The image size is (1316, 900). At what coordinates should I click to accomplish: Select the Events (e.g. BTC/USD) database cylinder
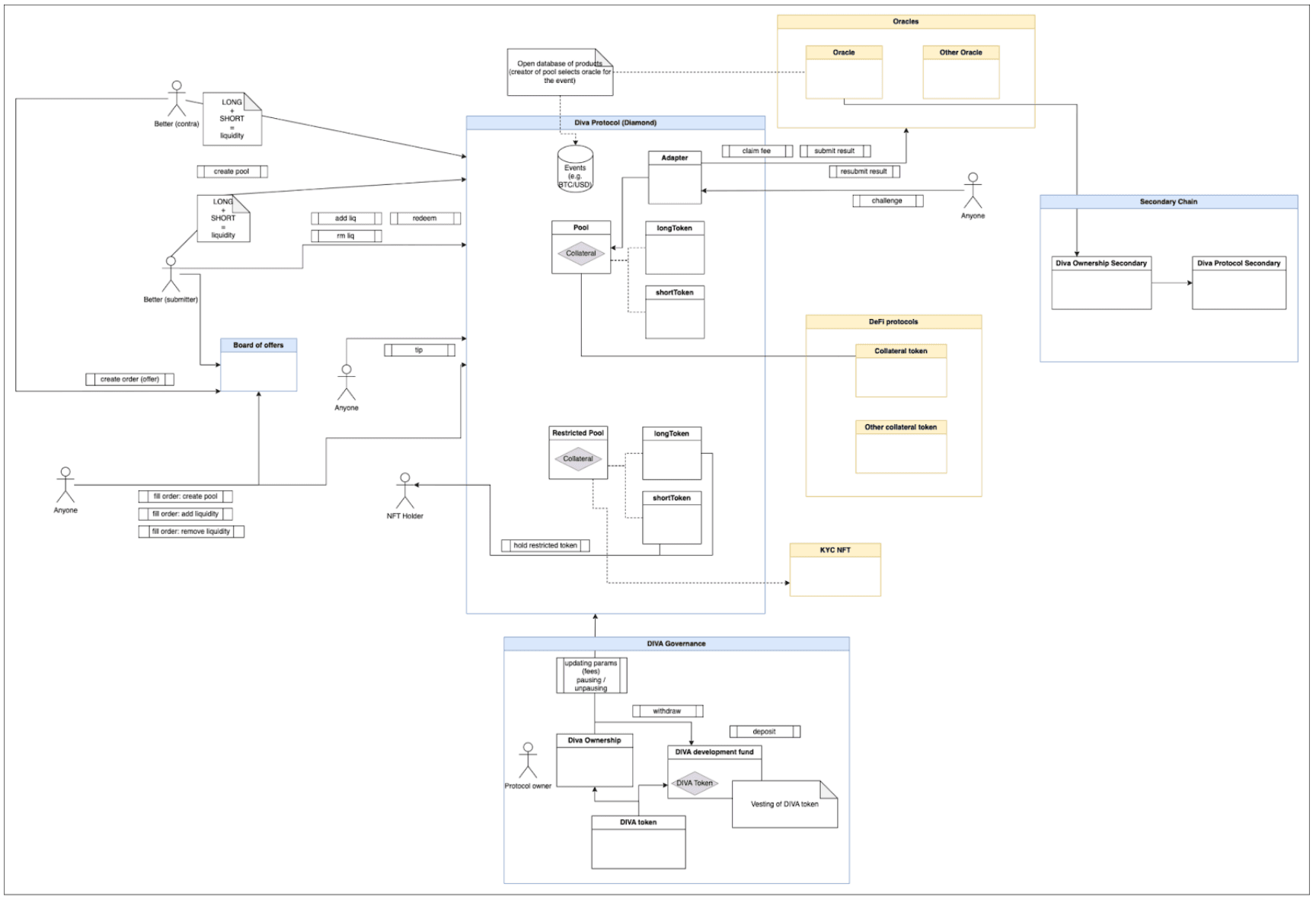(575, 169)
